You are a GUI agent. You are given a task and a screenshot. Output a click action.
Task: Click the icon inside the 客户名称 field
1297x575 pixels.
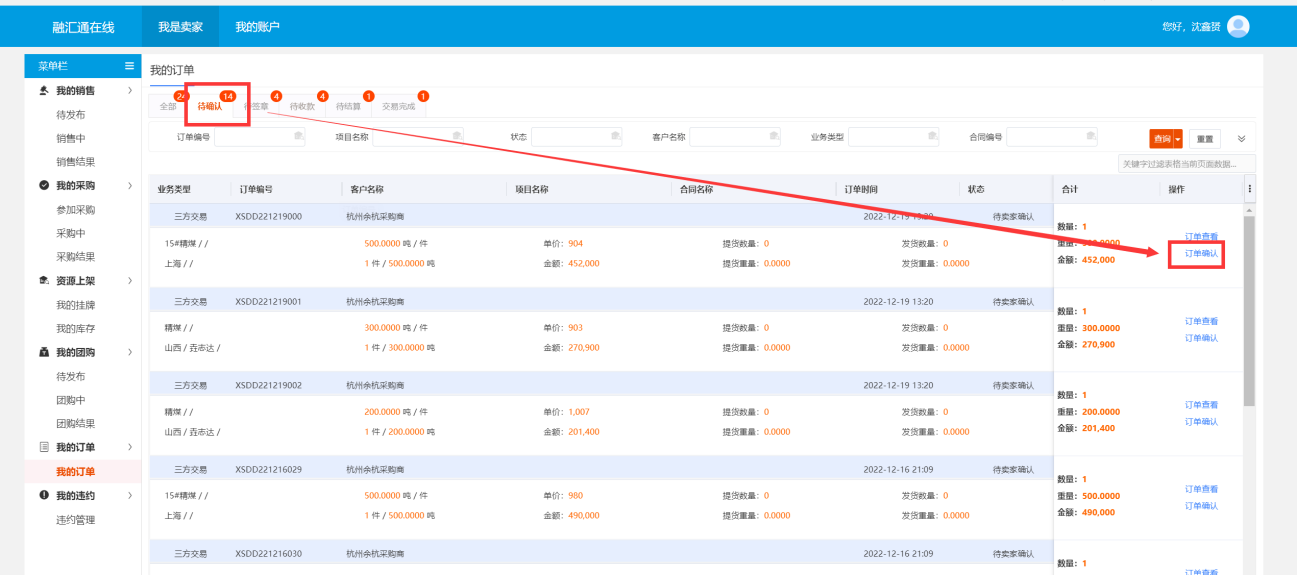(774, 136)
